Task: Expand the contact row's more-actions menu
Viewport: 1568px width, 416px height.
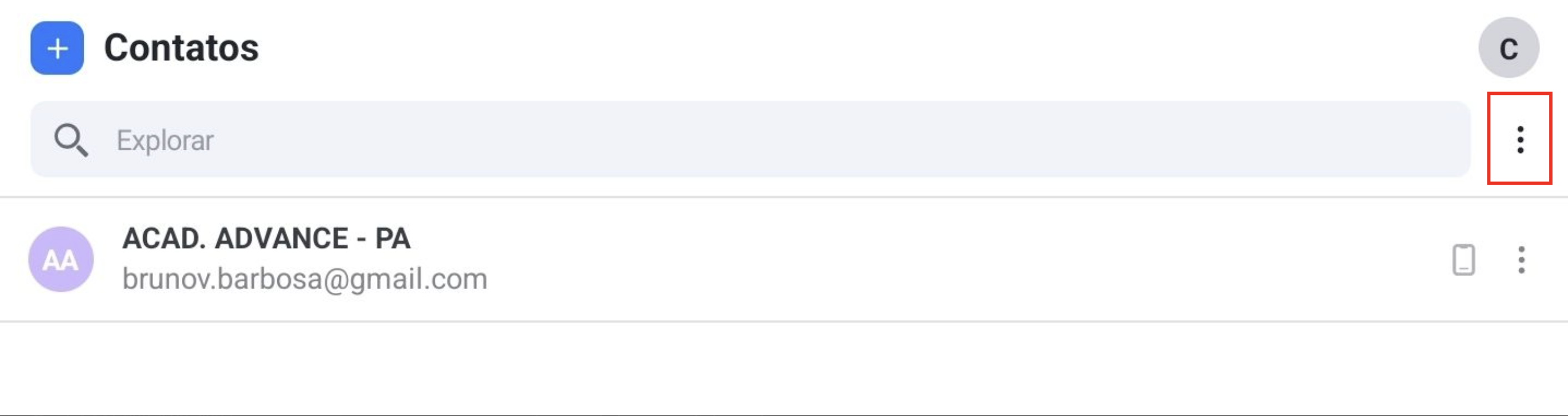Action: 1521,260
